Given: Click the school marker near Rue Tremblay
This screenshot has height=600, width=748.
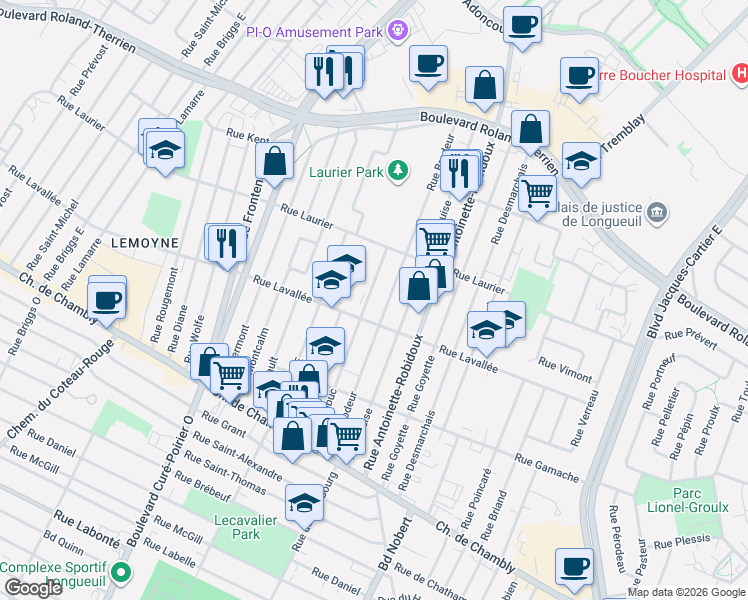Looking at the screenshot, I should pos(581,163).
